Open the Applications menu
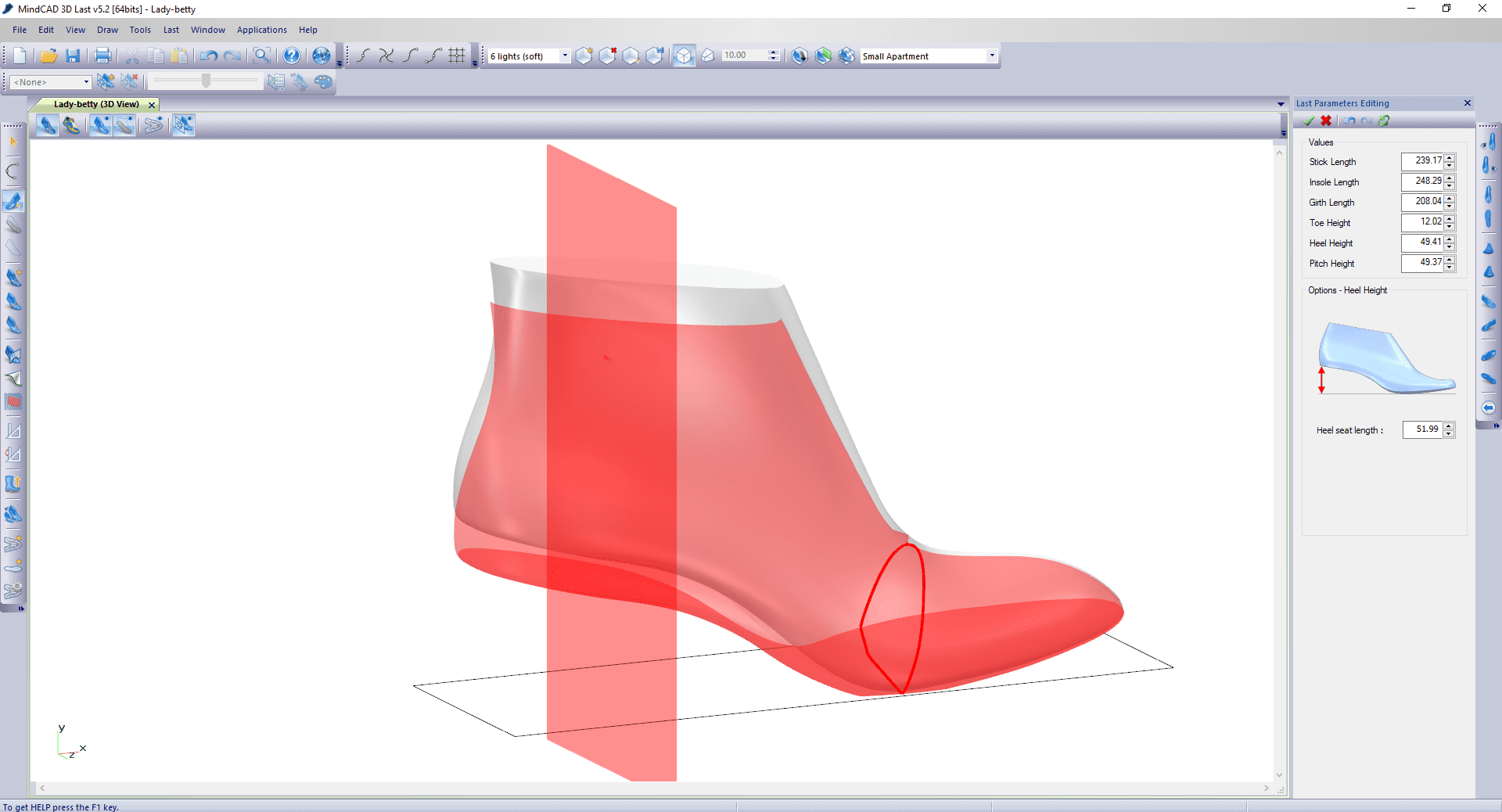Image resolution: width=1502 pixels, height=812 pixels. pyautogui.click(x=261, y=30)
